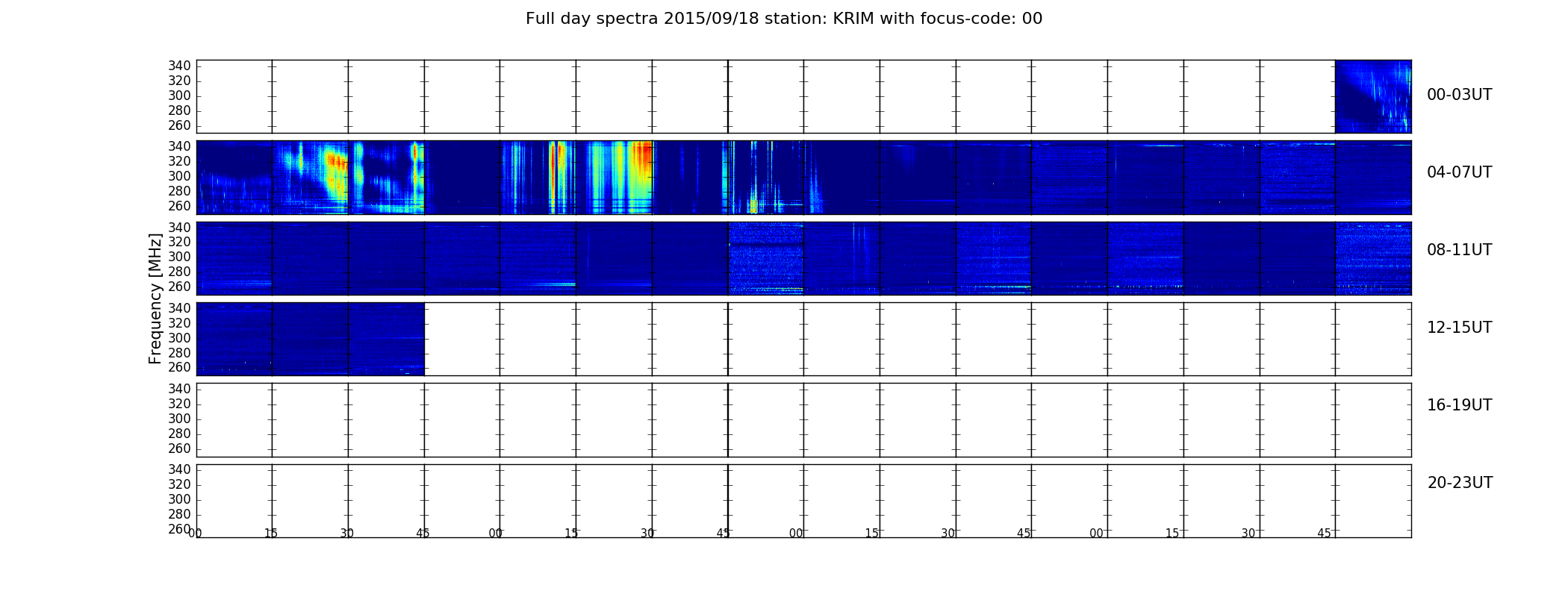The width and height of the screenshot is (1568, 597).
Task: Click the '04-07UT' row label
Action: pos(1459,172)
